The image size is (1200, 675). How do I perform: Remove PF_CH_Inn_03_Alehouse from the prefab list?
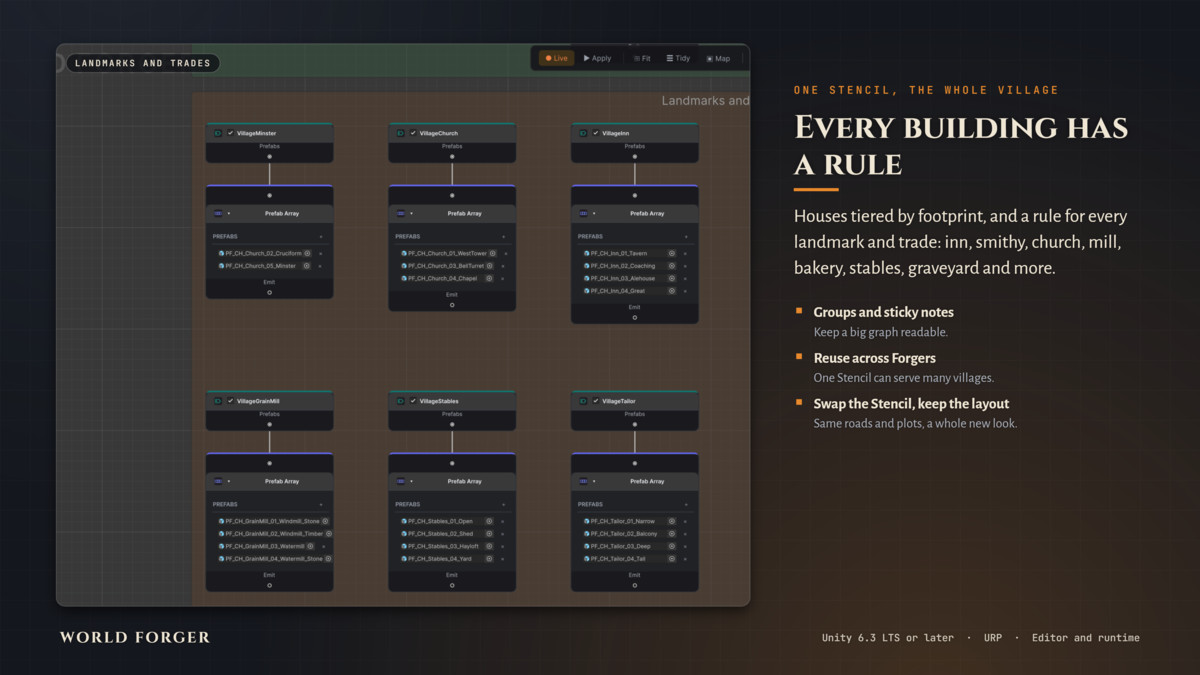click(x=685, y=278)
